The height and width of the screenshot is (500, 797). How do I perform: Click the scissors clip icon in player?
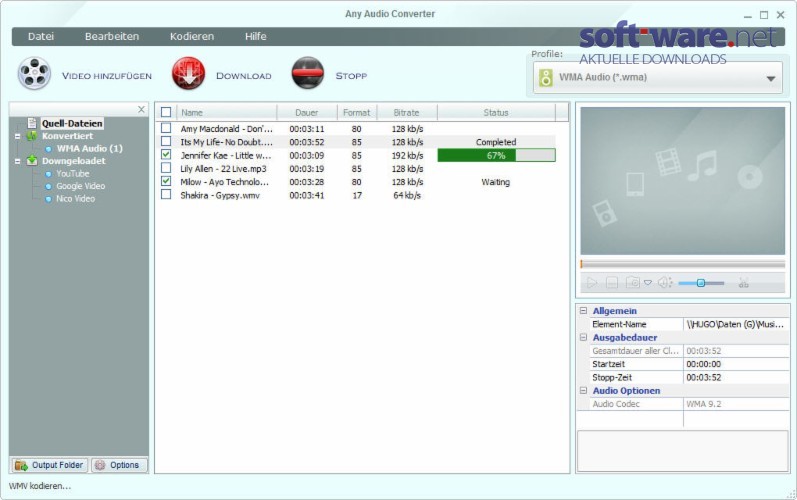click(x=744, y=283)
